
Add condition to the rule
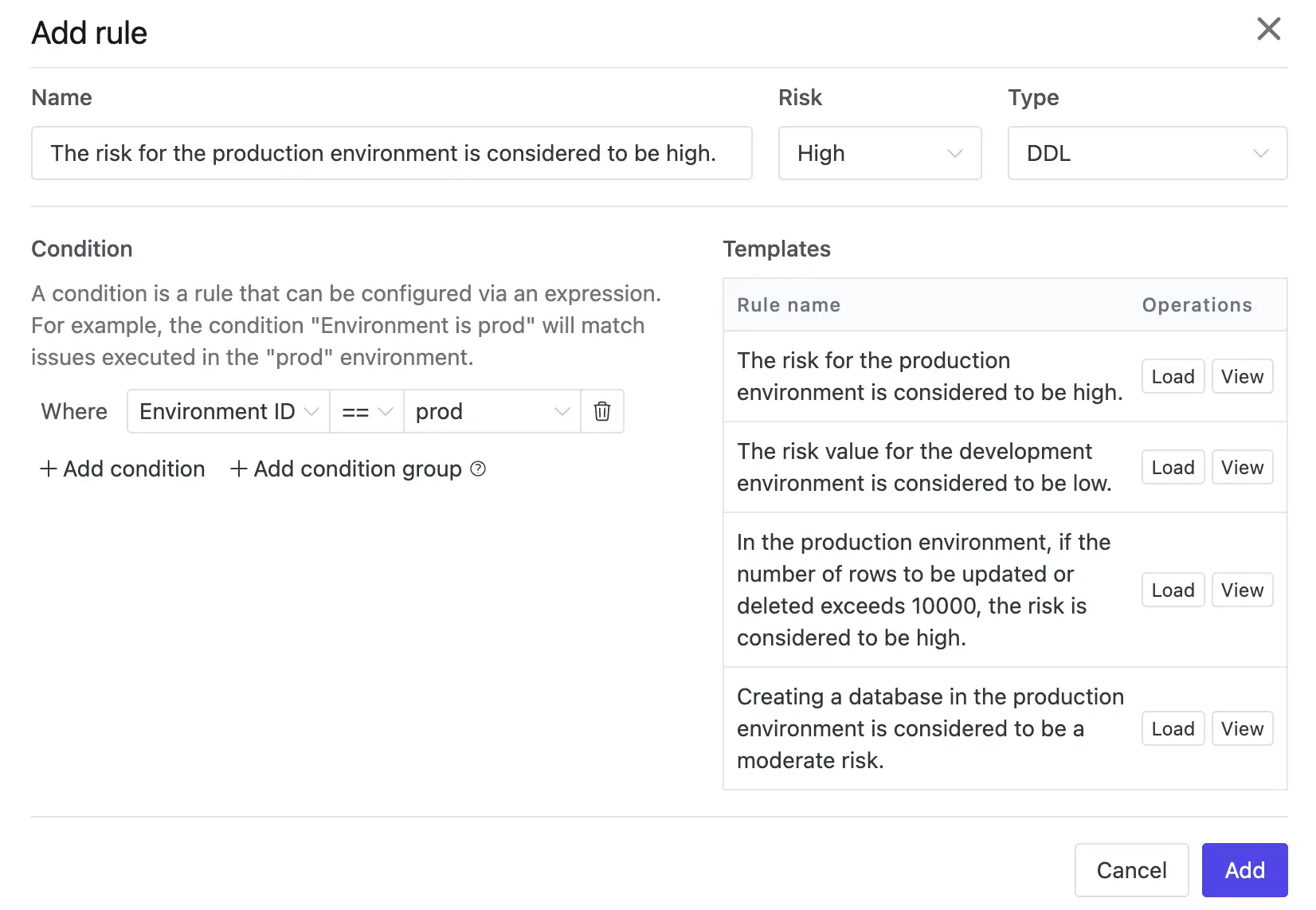[123, 469]
